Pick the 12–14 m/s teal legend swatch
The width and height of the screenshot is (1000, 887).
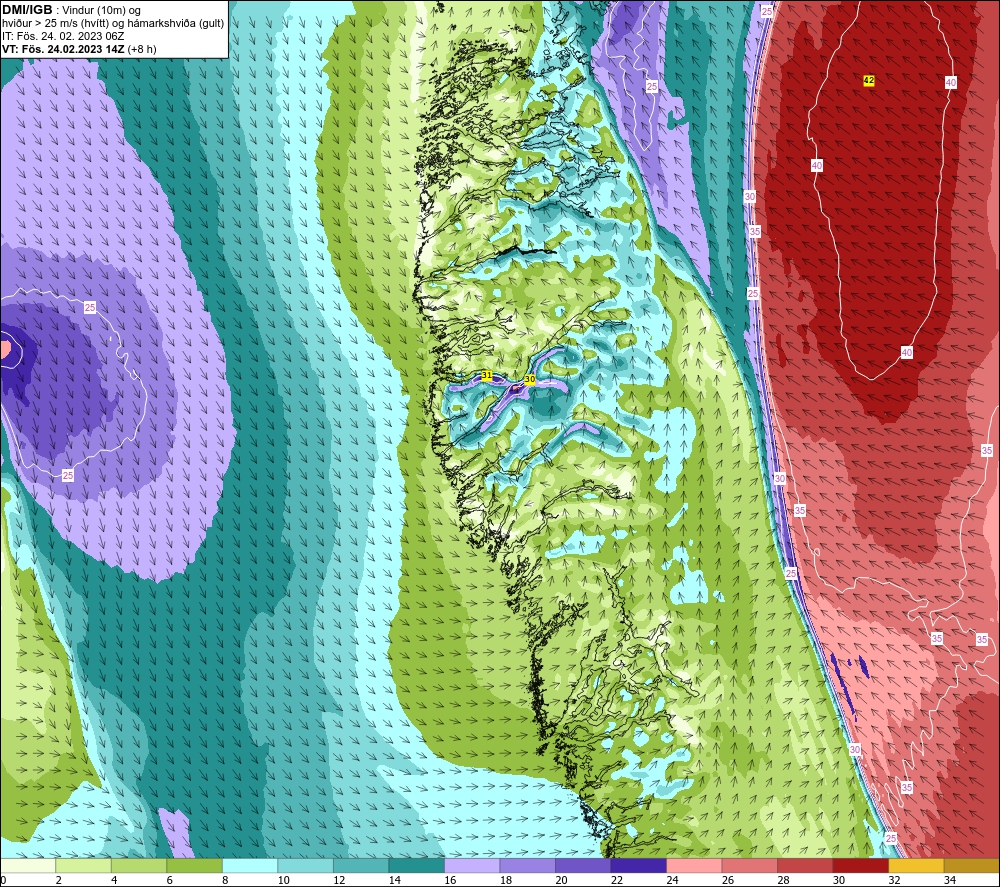point(360,865)
